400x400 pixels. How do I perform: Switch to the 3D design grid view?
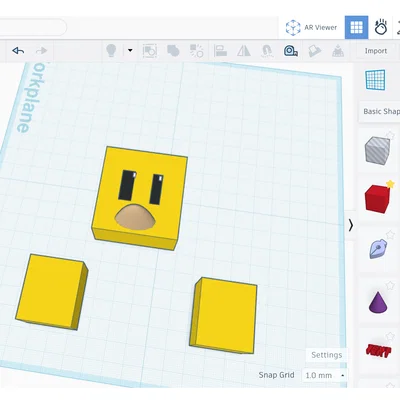click(356, 27)
